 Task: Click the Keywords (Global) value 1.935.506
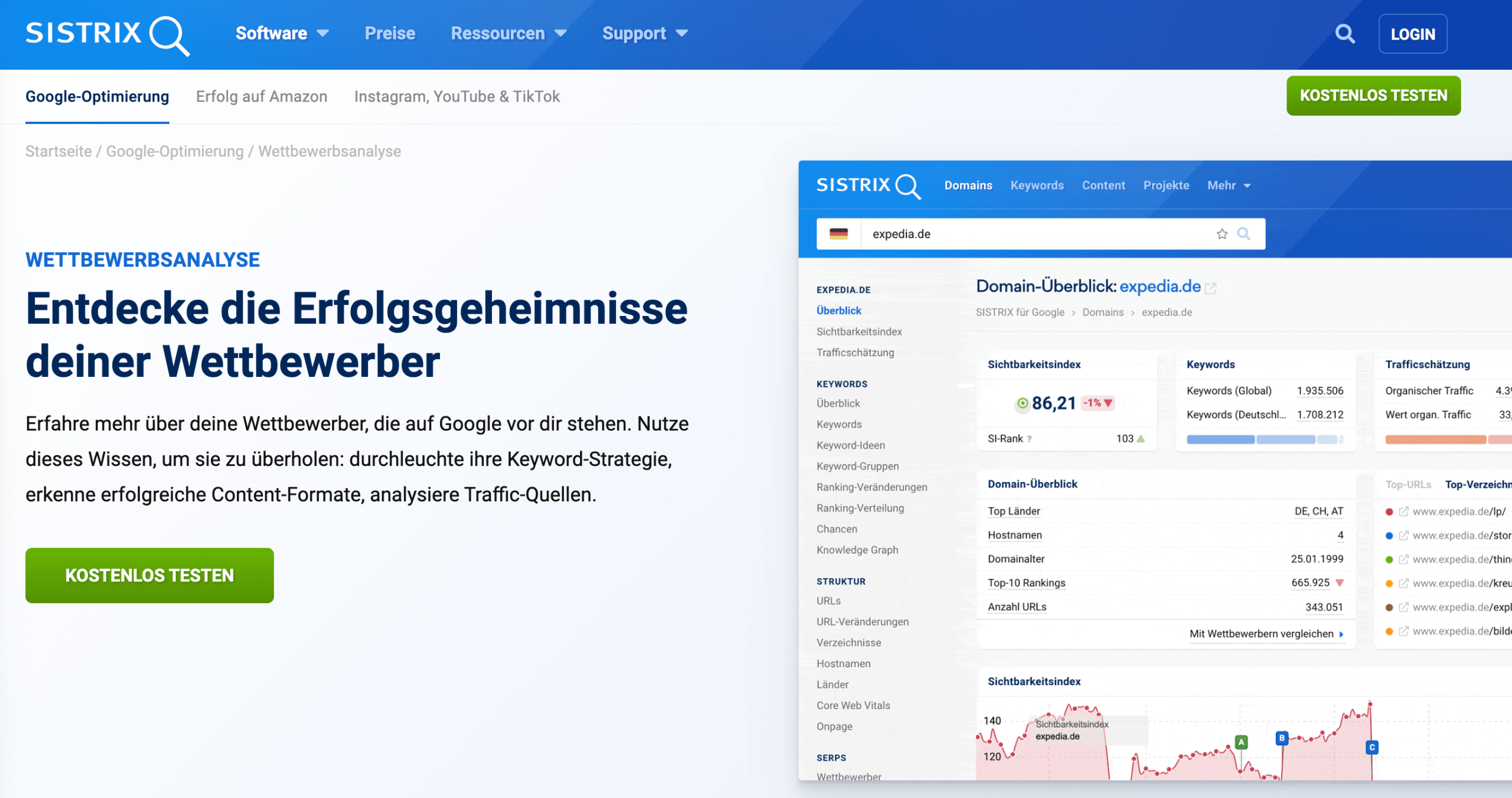pos(1319,391)
